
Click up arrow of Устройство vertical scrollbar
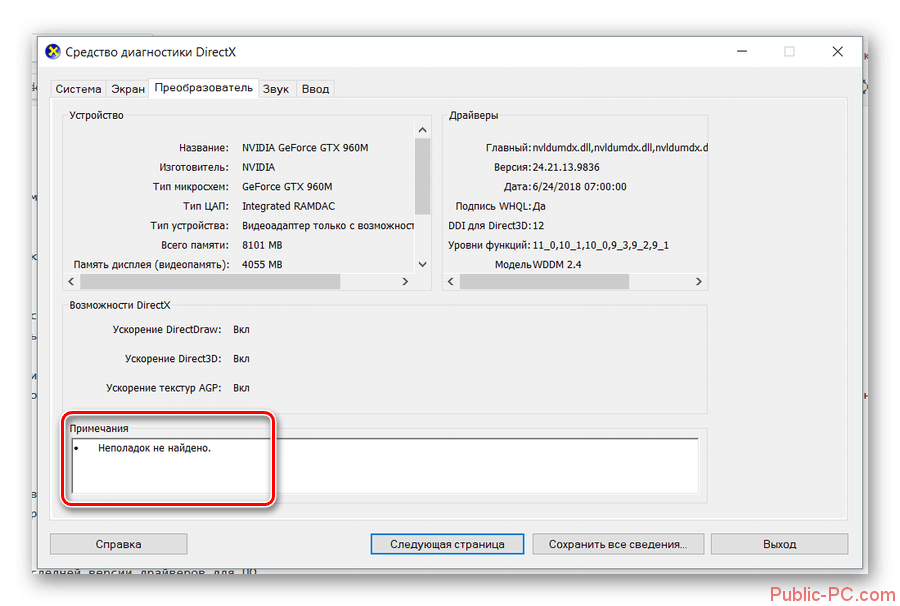click(x=422, y=130)
